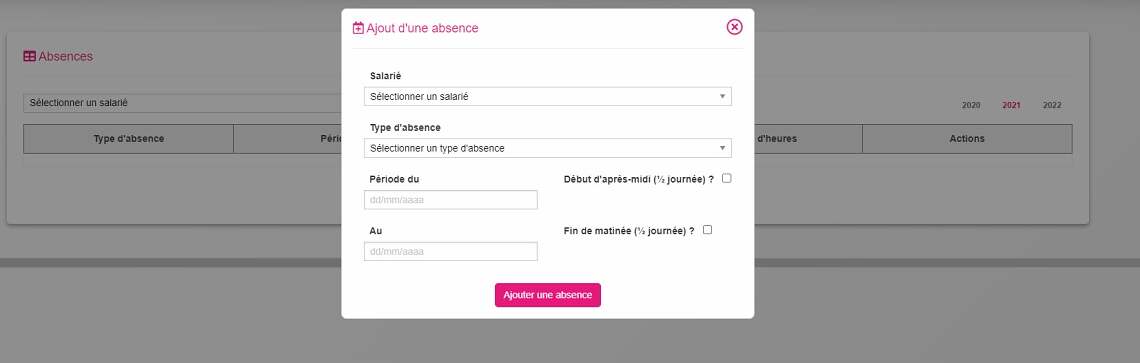Image resolution: width=1140 pixels, height=363 pixels.
Task: Click the Période du date field
Action: [x=451, y=199]
